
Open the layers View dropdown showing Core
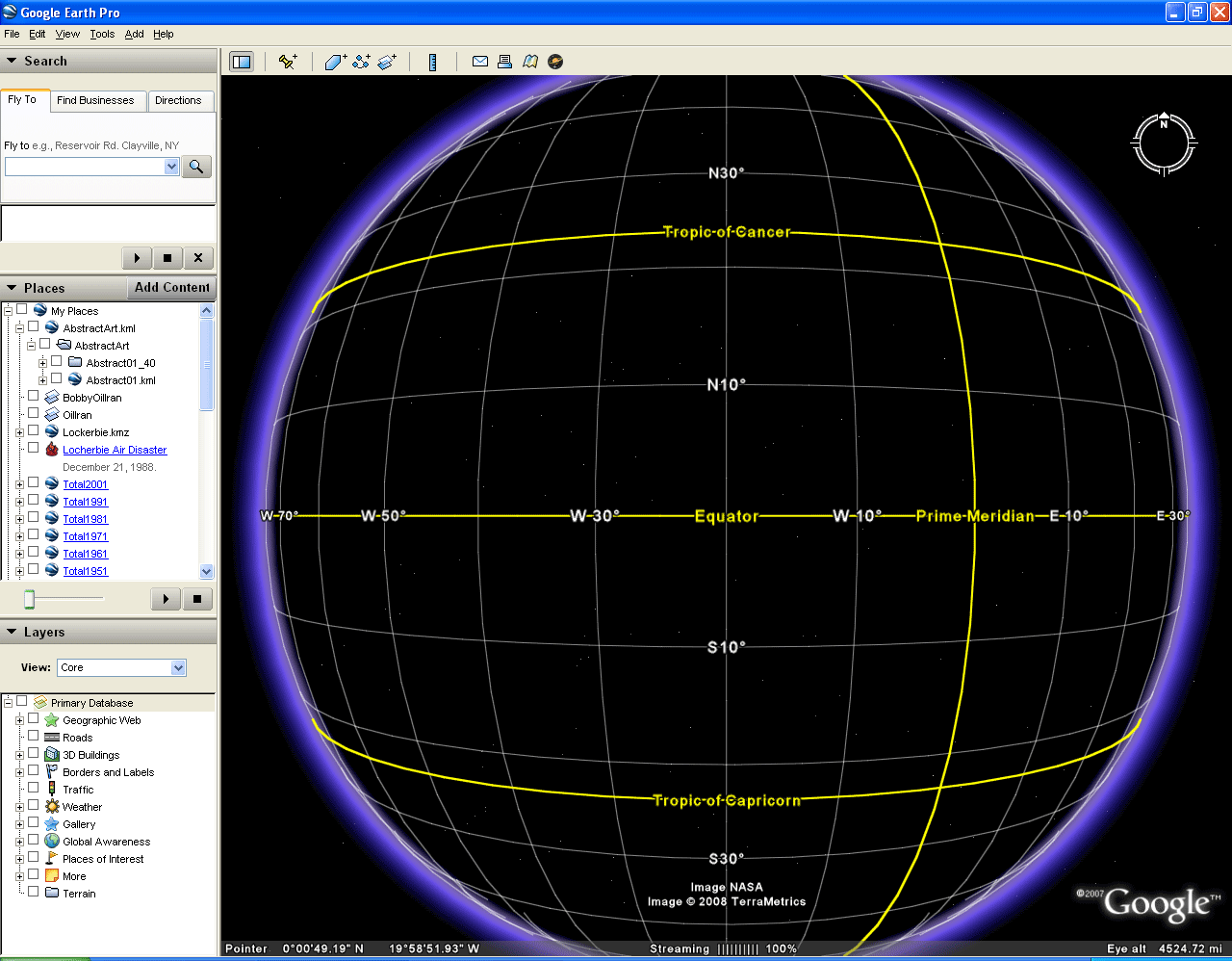pyautogui.click(x=178, y=667)
